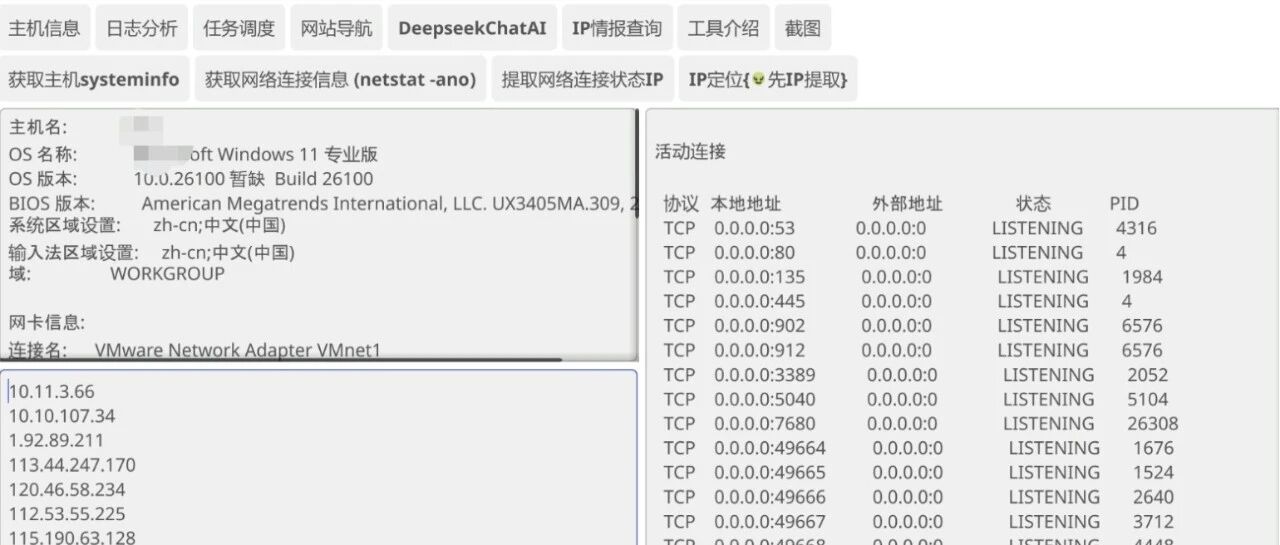Click PID value 1984
The height and width of the screenshot is (545, 1280).
coord(1142,277)
